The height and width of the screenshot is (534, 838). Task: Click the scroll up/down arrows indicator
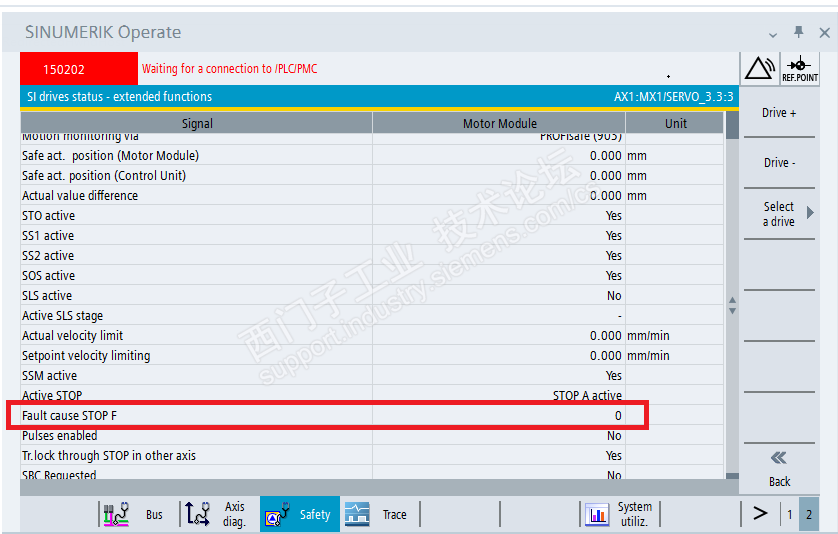732,306
